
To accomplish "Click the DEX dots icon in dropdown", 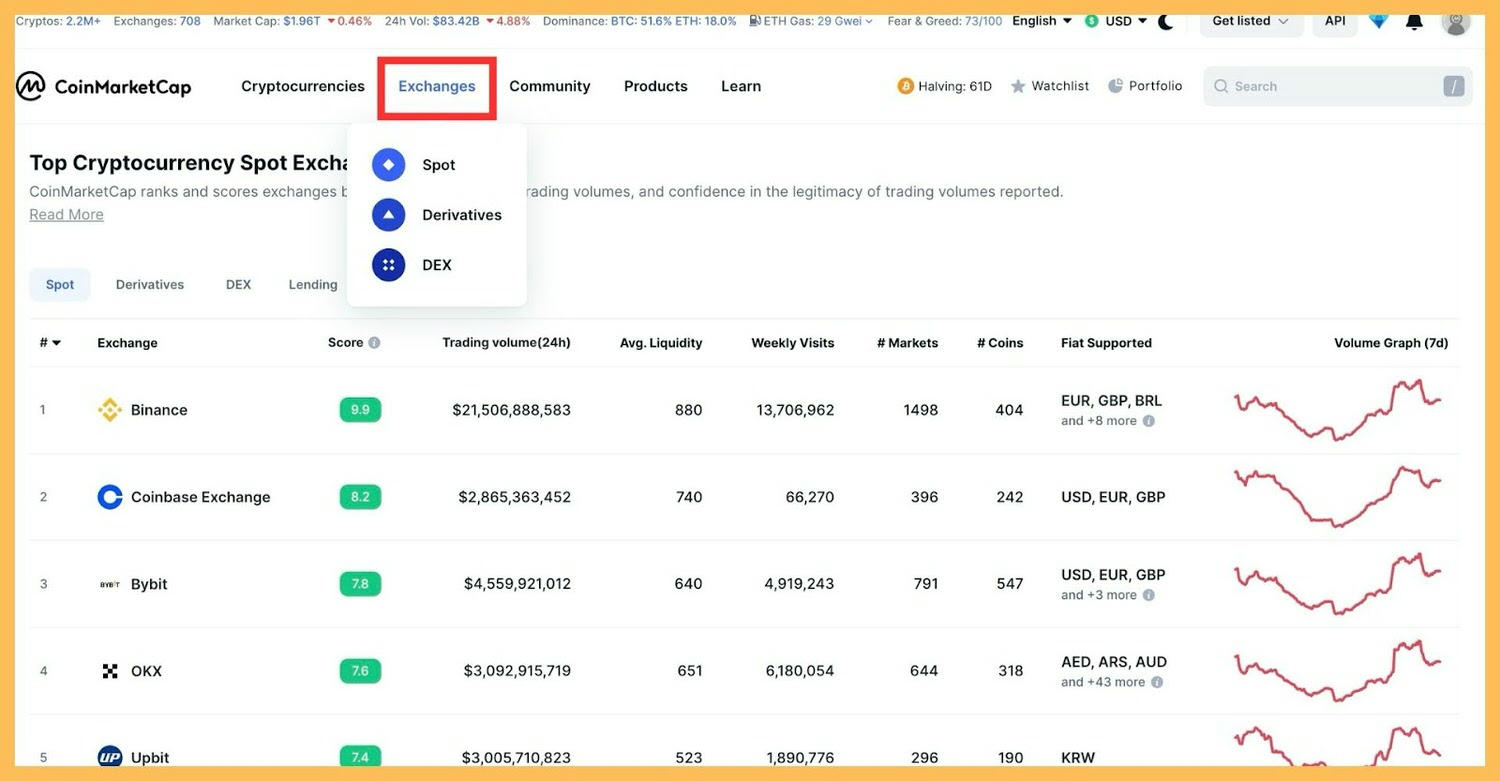I will click(x=389, y=265).
